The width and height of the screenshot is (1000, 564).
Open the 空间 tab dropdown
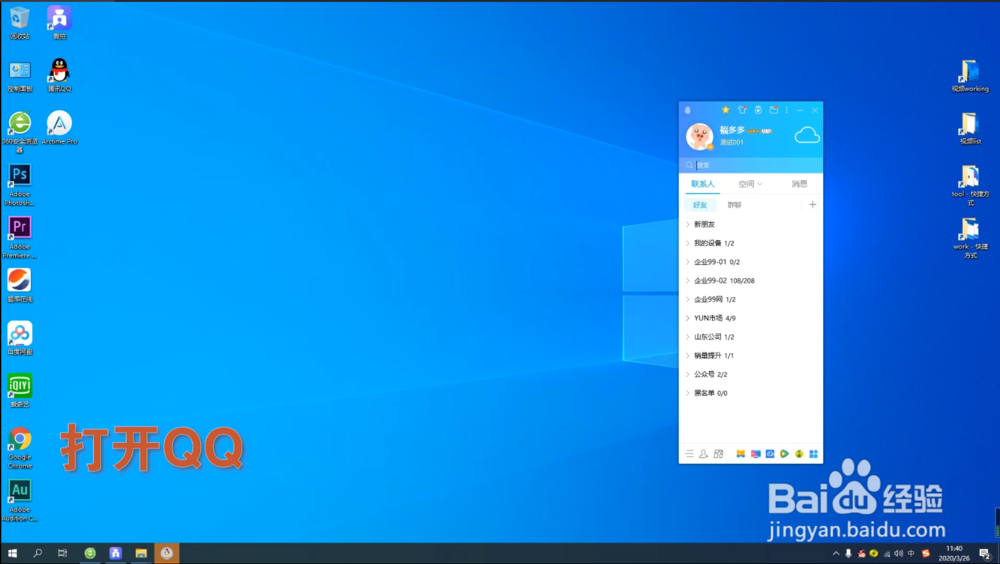click(750, 184)
